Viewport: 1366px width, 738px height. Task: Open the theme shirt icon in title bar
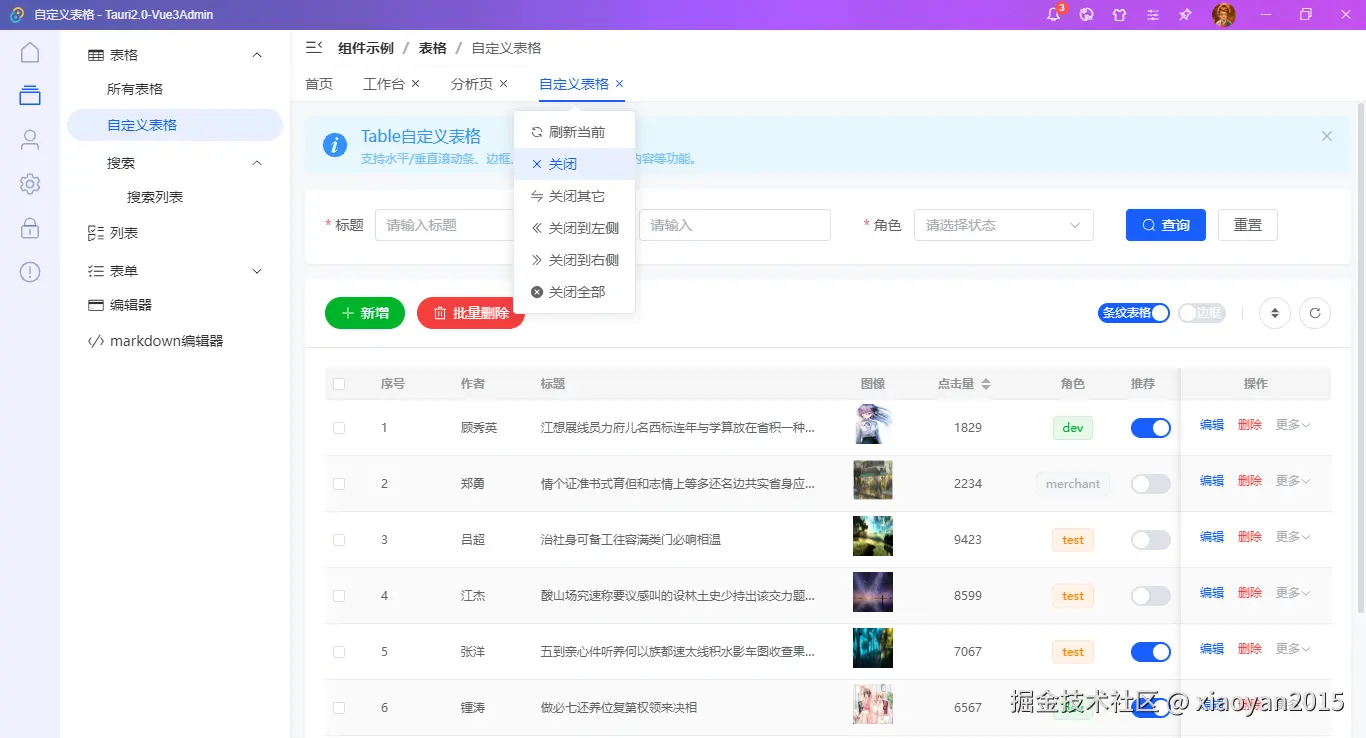1119,14
